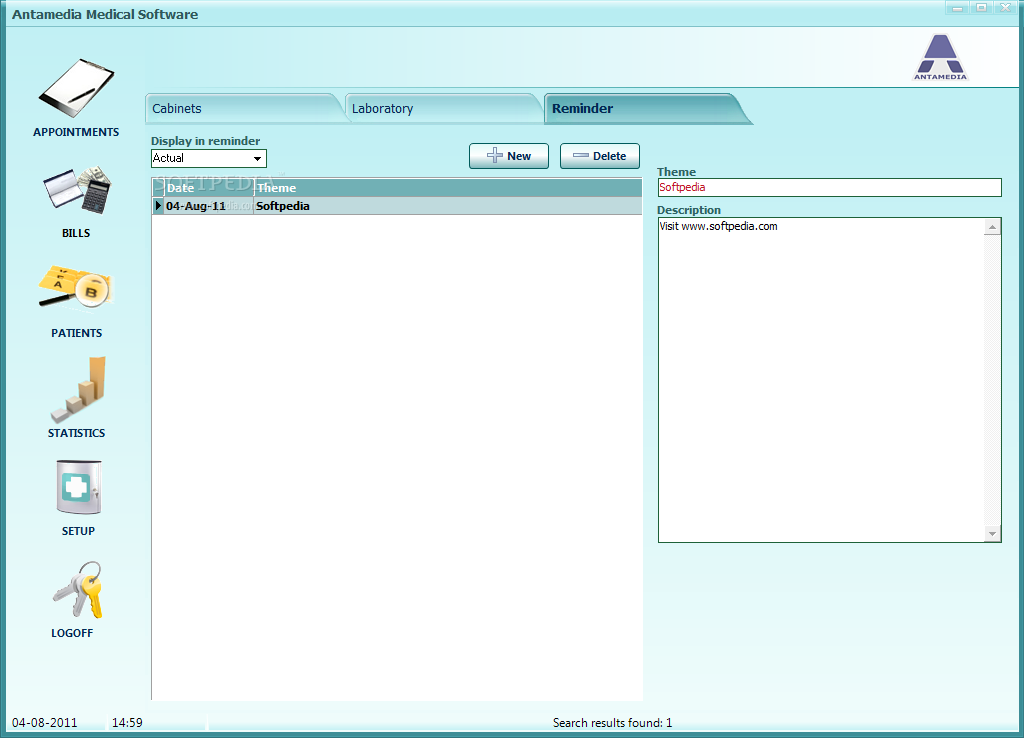Open the Display in reminder dropdown
1024x738 pixels.
pyautogui.click(x=208, y=158)
